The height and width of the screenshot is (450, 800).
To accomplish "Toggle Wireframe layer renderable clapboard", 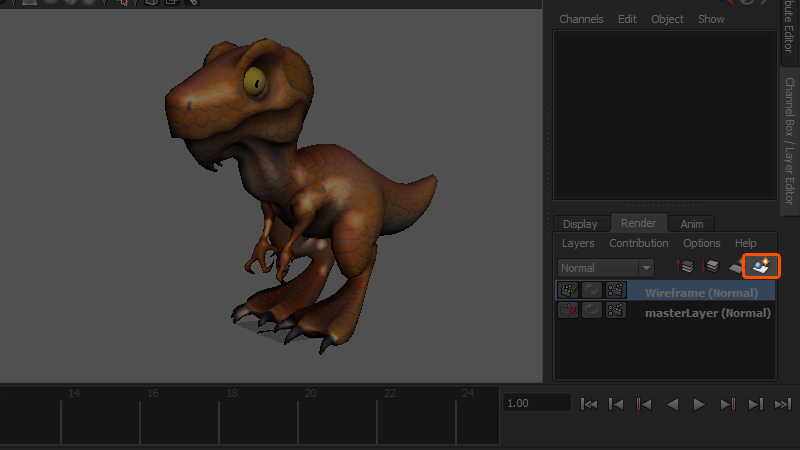I will coord(569,292).
